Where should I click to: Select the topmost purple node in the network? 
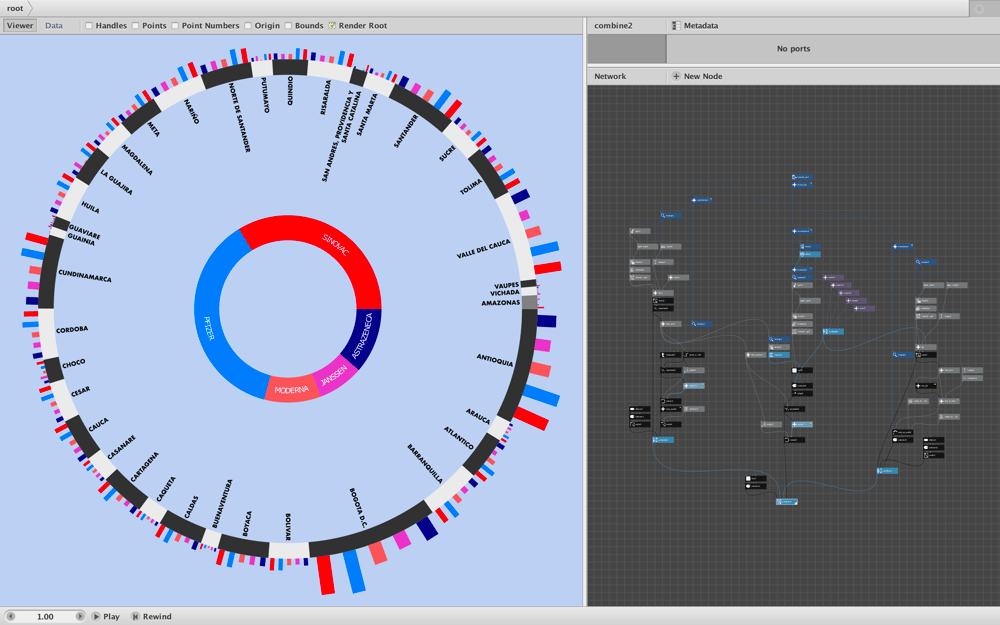tap(833, 277)
